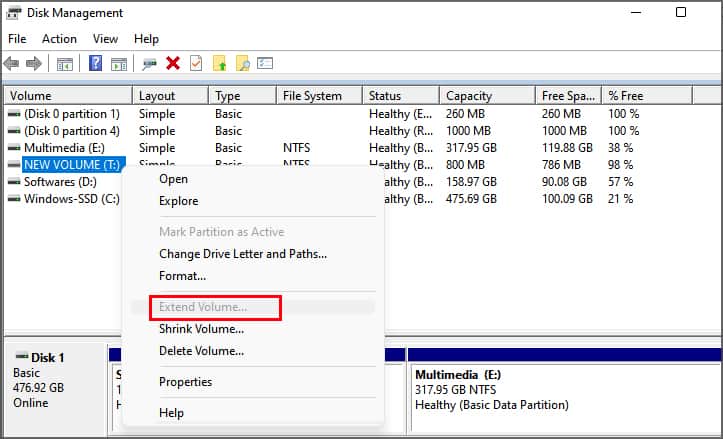
Task: Click the 317.95 GB capacity cell
Action: pos(471,148)
